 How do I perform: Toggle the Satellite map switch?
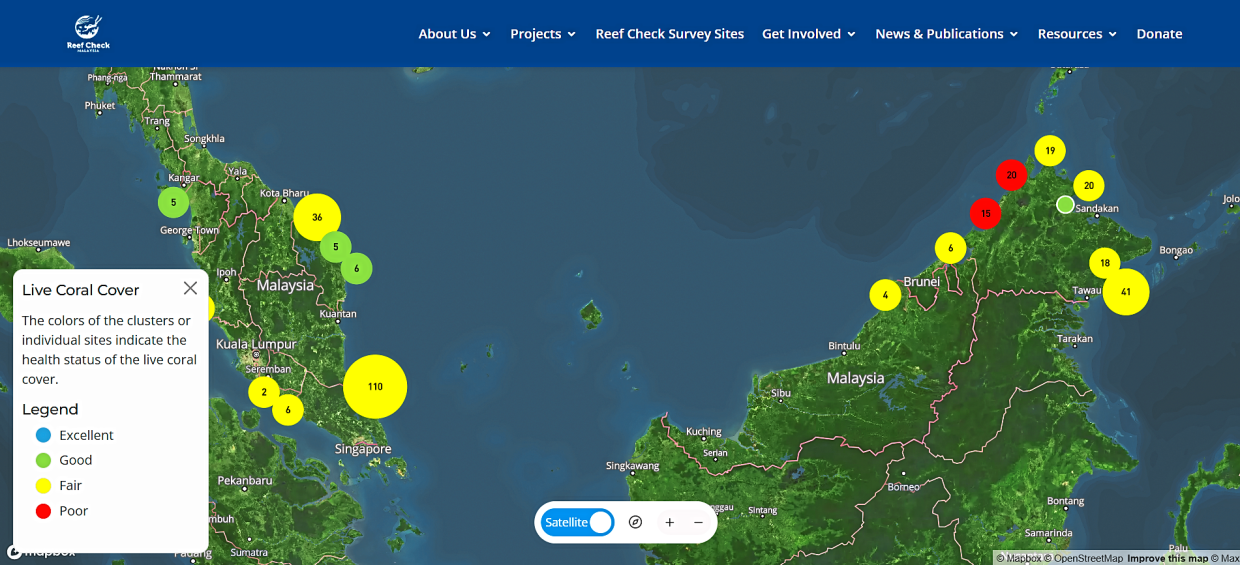point(577,522)
